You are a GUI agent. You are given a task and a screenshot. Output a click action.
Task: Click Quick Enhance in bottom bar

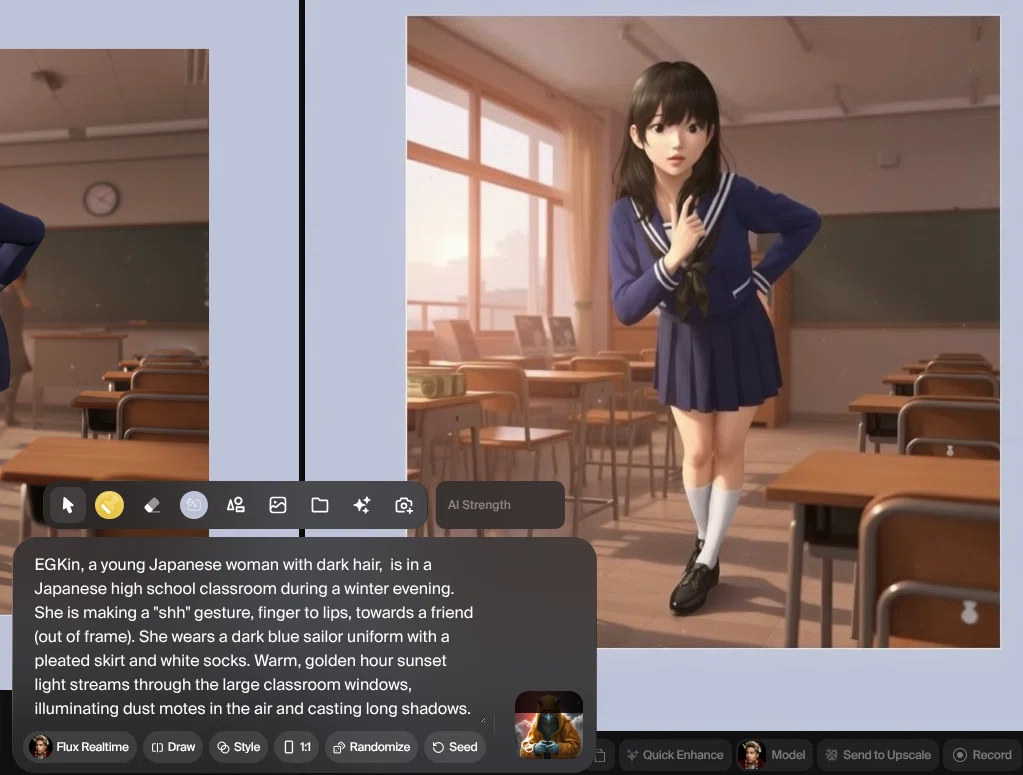pos(675,755)
